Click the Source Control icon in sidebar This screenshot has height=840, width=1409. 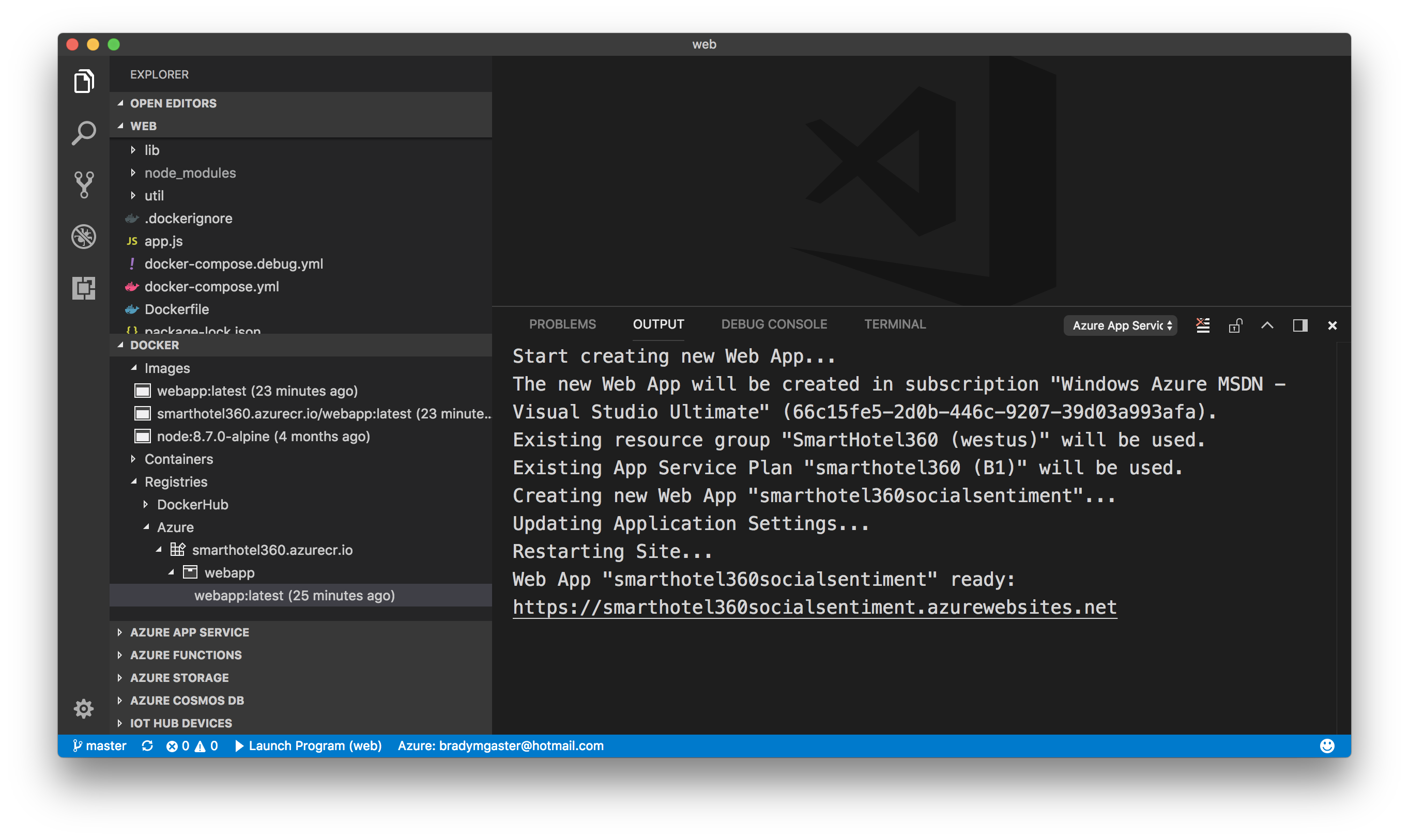tap(85, 183)
